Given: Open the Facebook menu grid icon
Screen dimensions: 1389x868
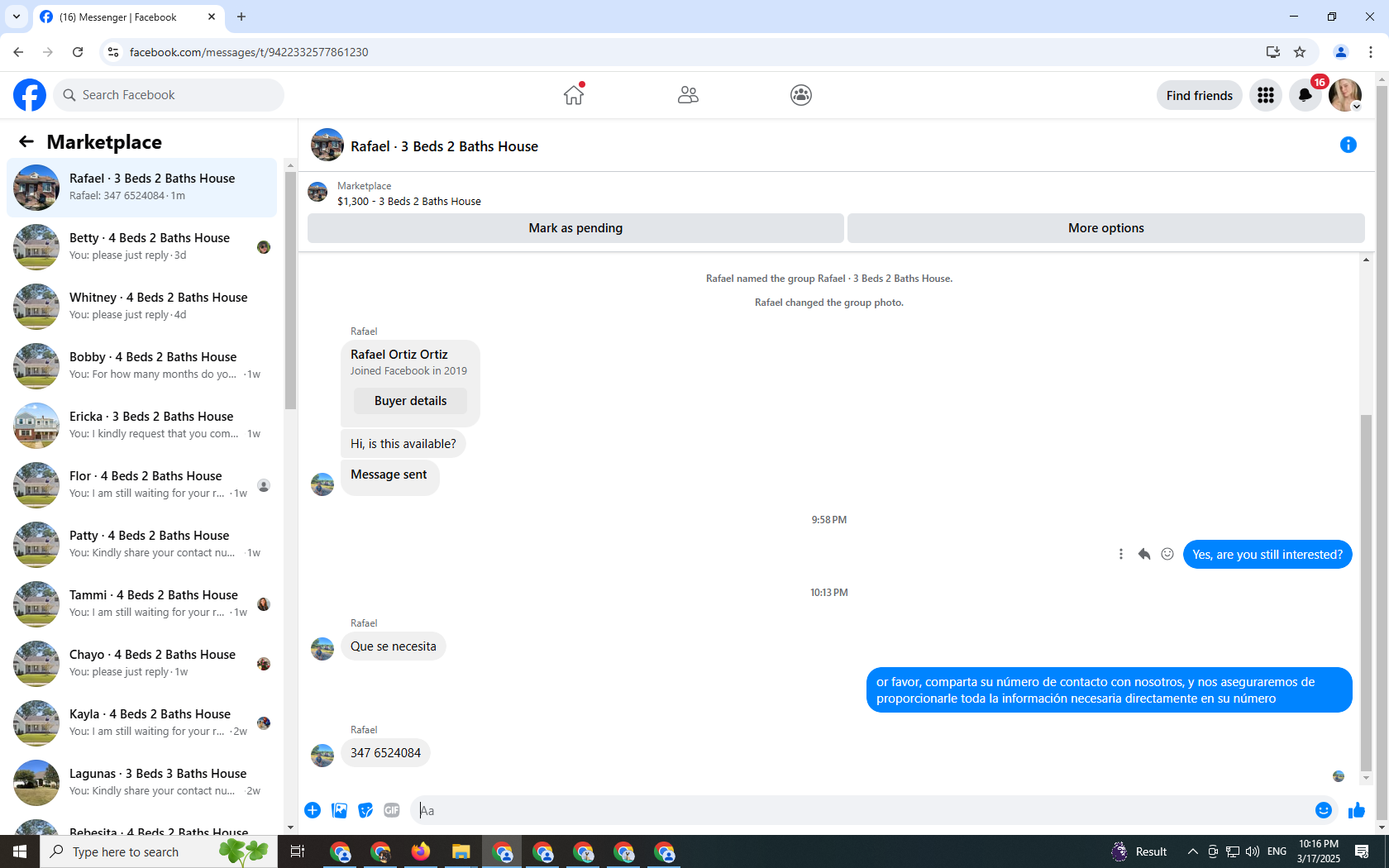Looking at the screenshot, I should tap(1266, 95).
